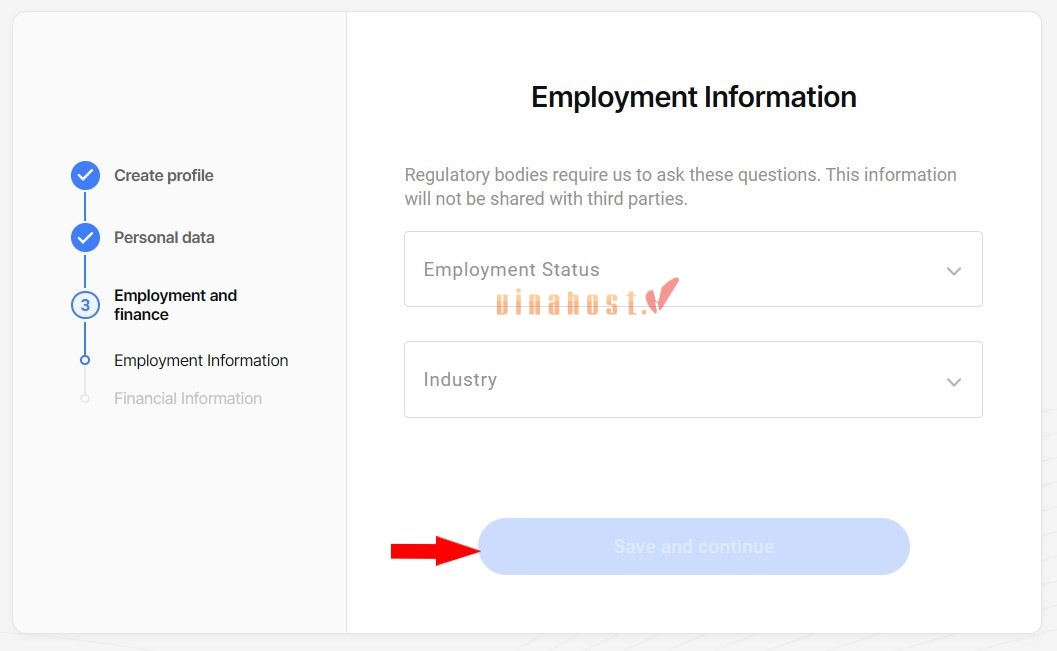The height and width of the screenshot is (651, 1057).
Task: Click the Employment Information sub-step bullet
Action: click(85, 360)
